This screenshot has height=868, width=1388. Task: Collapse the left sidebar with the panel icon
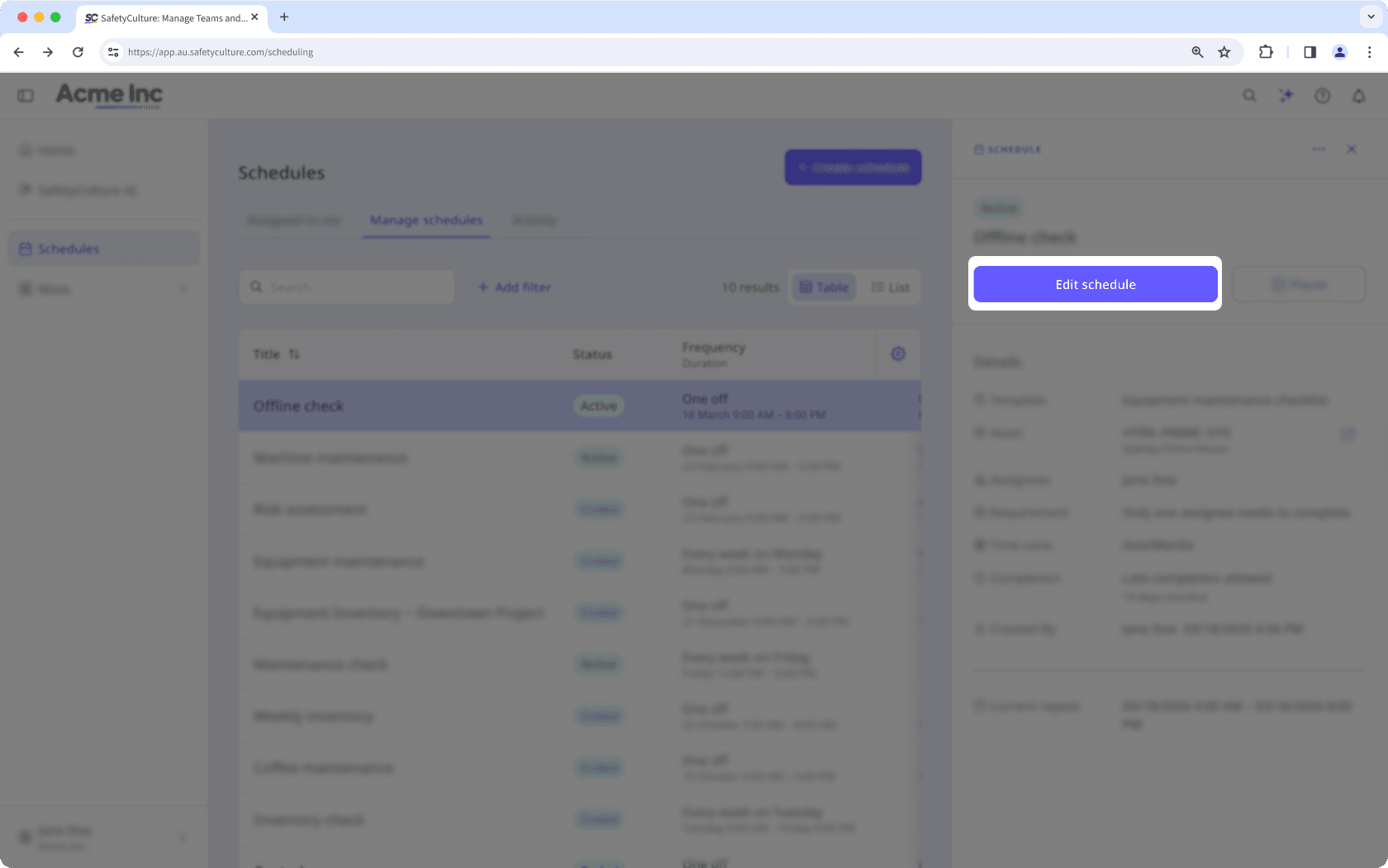pyautogui.click(x=26, y=95)
